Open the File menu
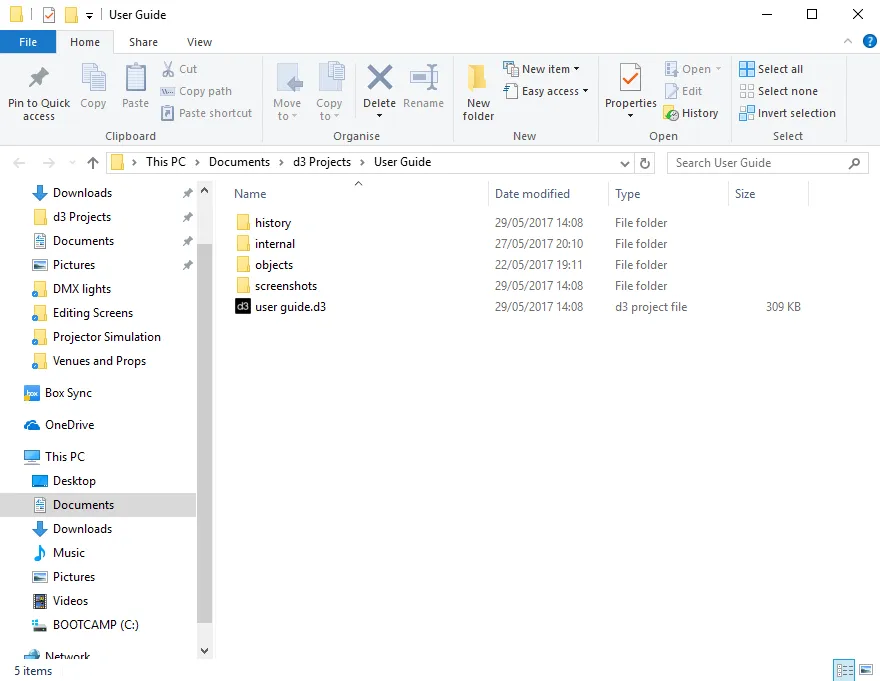Screen dimensions: 880x681 [x=28, y=42]
